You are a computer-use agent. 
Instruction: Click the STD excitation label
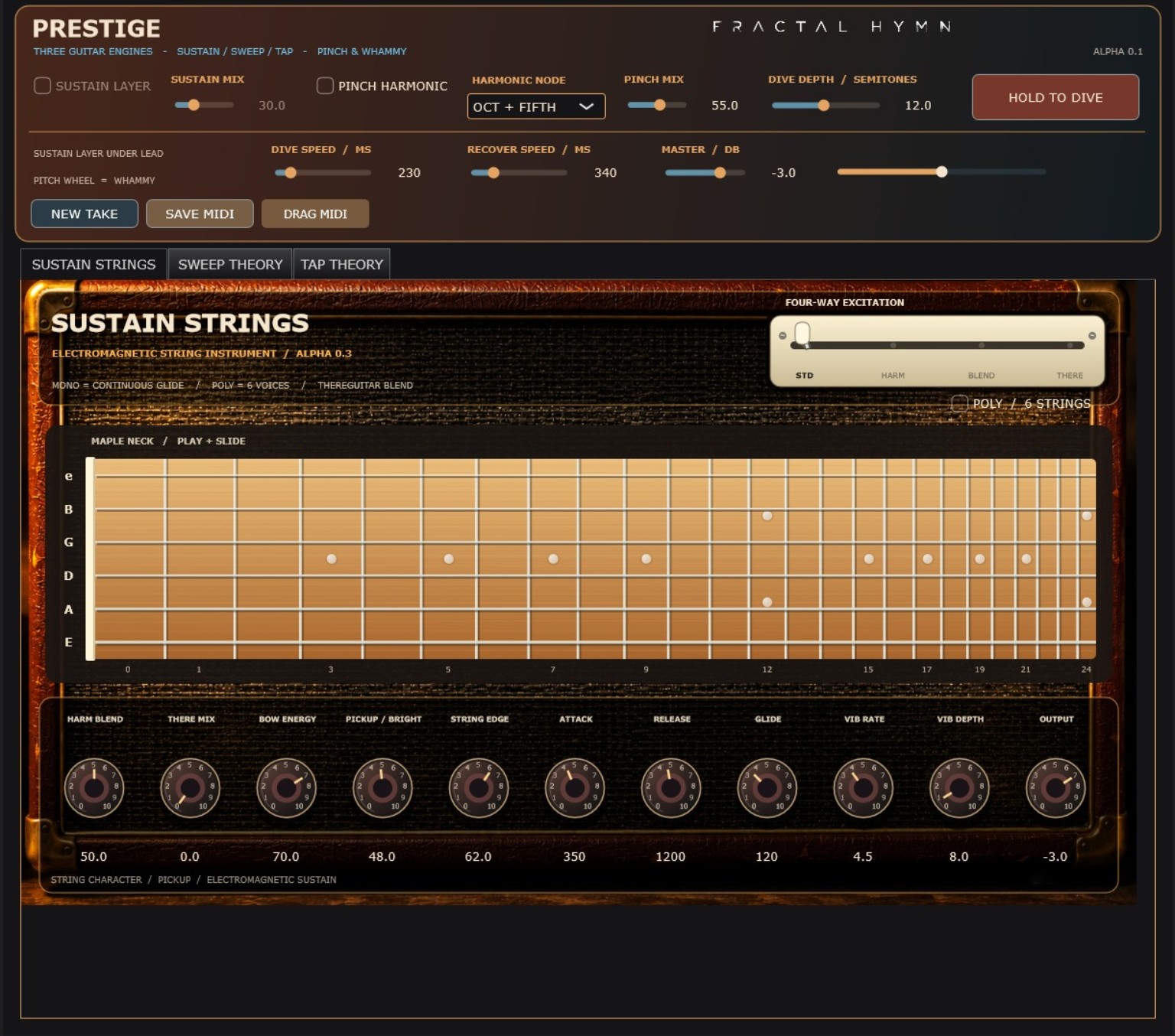click(804, 376)
